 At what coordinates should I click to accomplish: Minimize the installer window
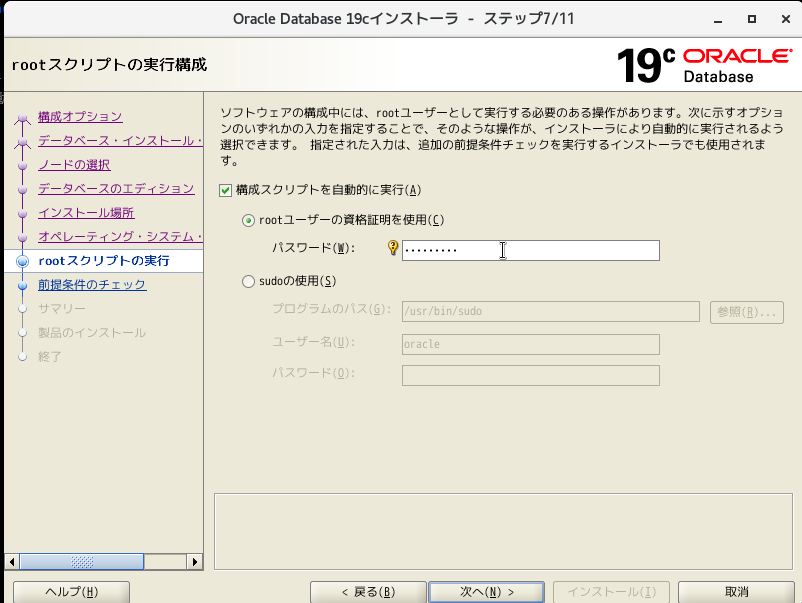click(718, 19)
